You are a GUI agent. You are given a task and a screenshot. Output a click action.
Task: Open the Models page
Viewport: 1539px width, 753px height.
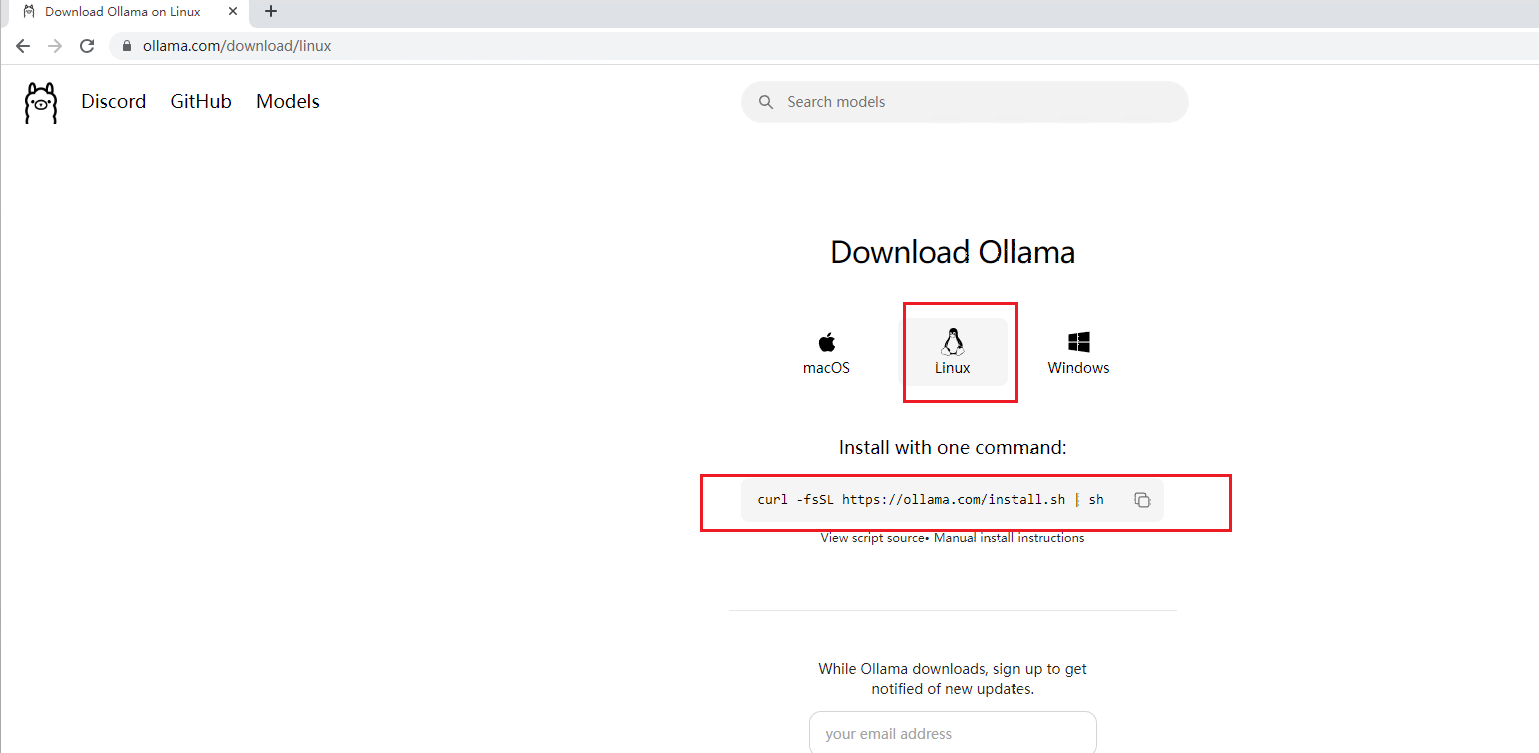(x=288, y=102)
